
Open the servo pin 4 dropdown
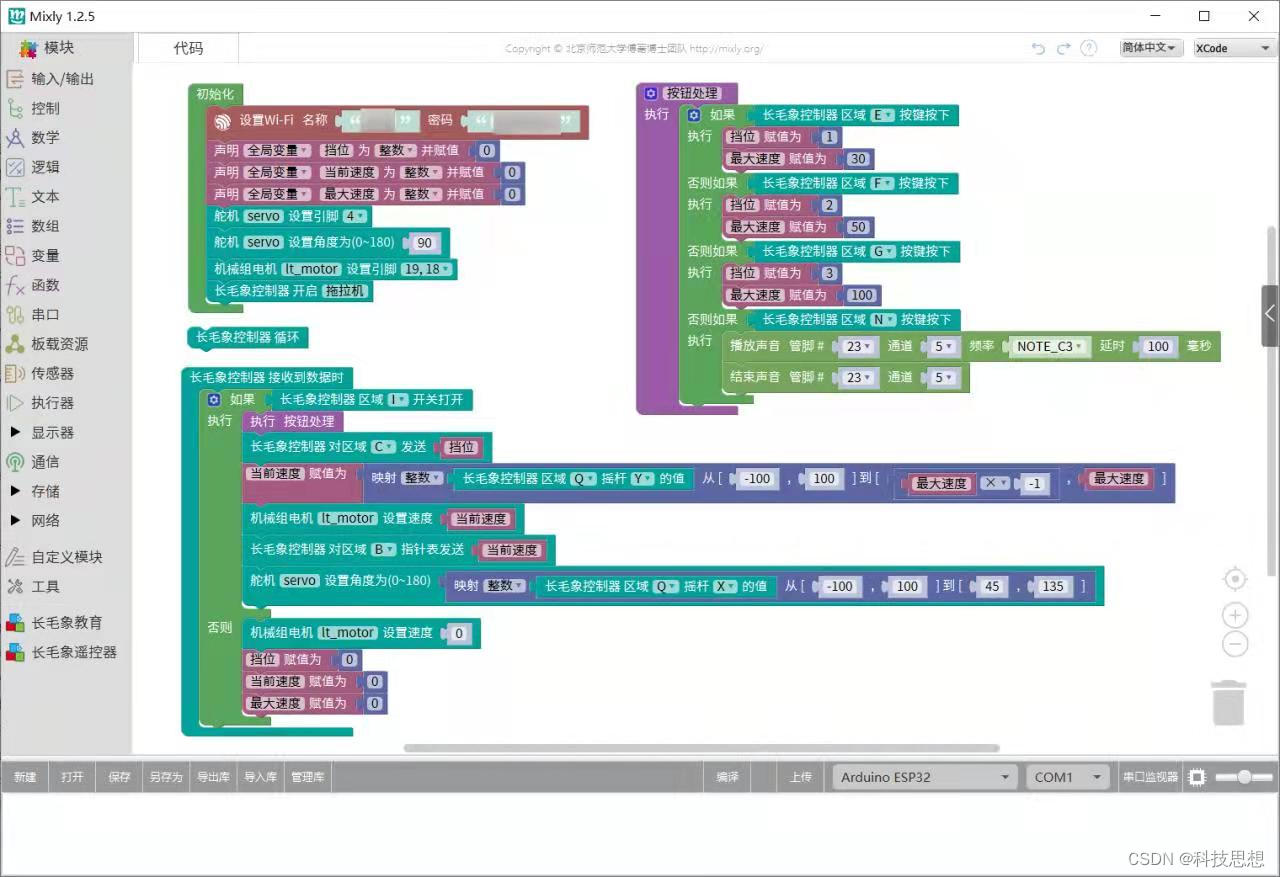(355, 216)
